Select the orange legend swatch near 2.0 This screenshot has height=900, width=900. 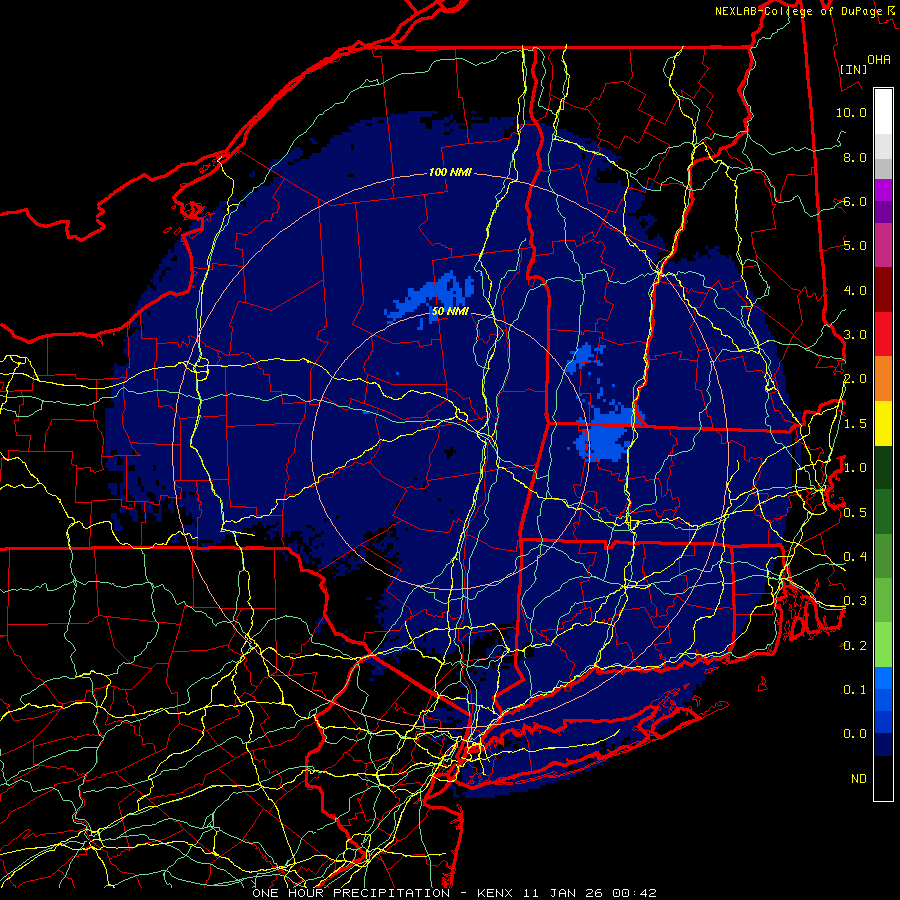pyautogui.click(x=883, y=379)
